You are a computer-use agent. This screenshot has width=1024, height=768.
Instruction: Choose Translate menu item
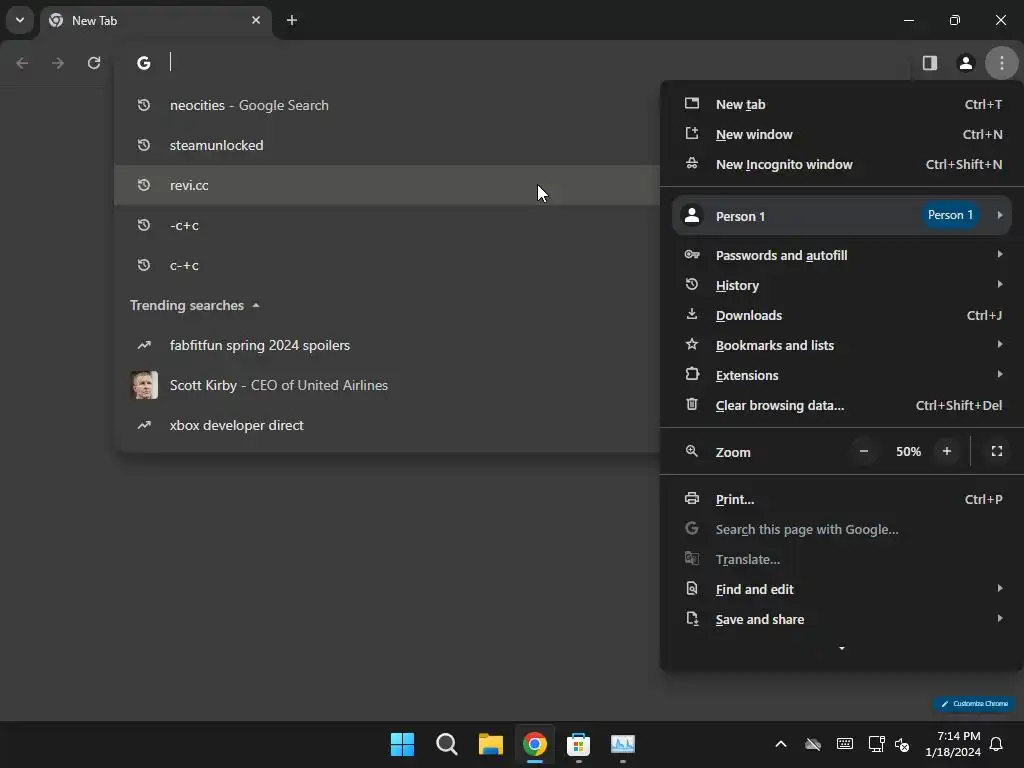click(842, 559)
